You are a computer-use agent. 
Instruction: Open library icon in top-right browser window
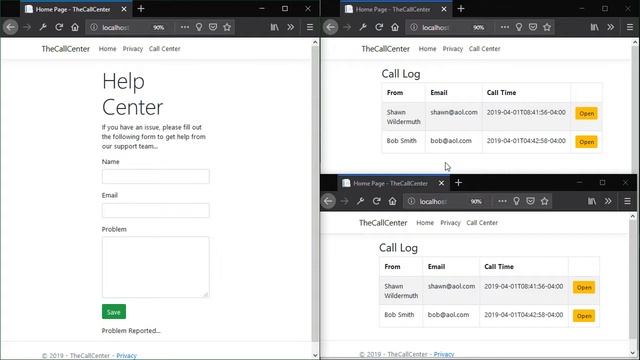tap(595, 27)
